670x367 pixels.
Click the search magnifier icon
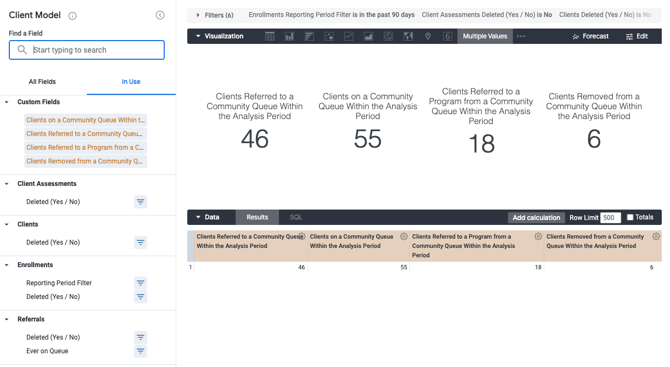click(x=22, y=50)
